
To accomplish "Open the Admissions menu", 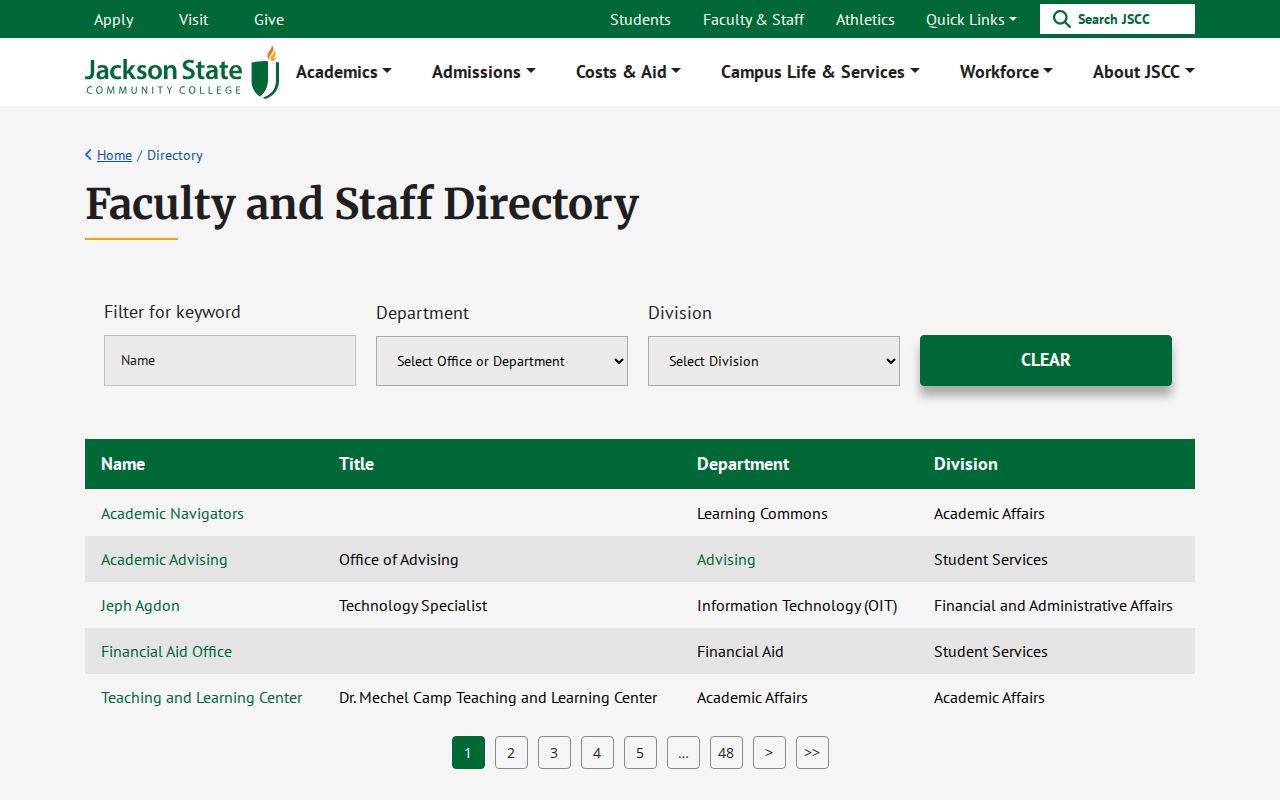I will tap(484, 72).
